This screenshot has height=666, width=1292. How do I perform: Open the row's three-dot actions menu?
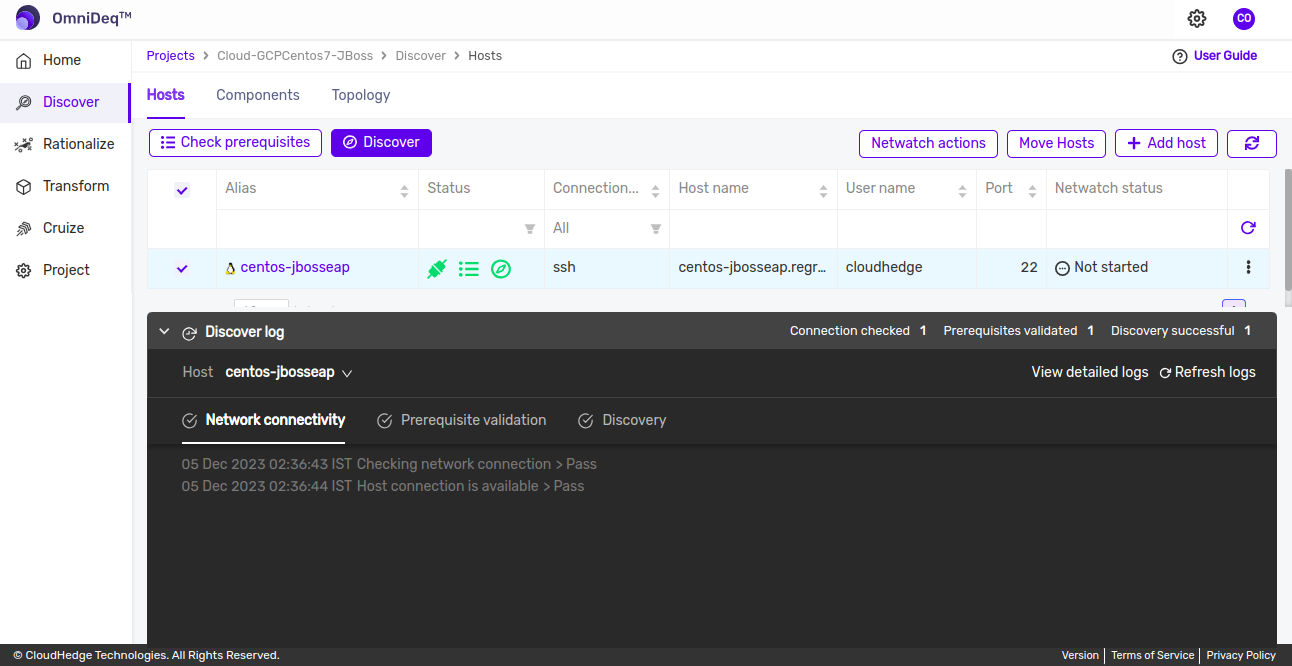(1248, 267)
